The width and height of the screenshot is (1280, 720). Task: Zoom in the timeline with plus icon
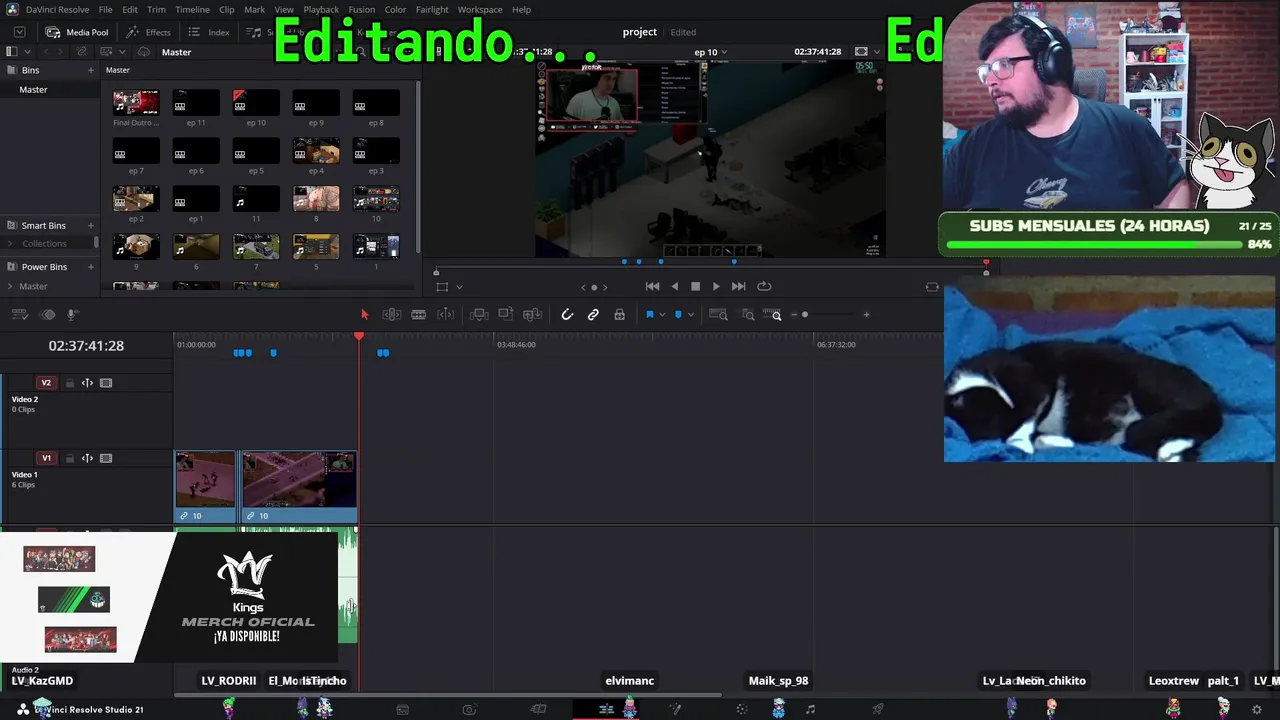pyautogui.click(x=866, y=315)
